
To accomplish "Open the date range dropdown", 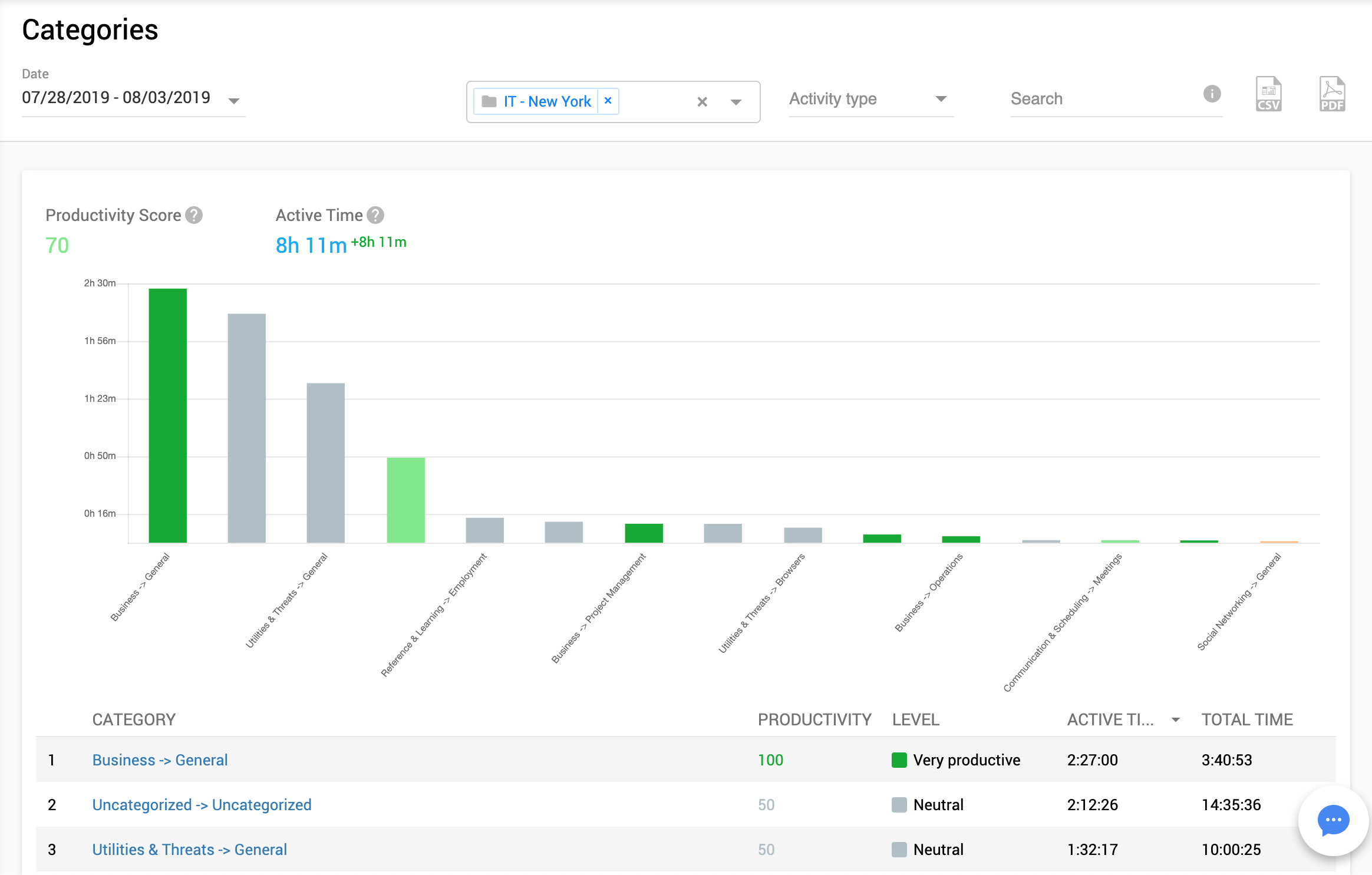I will [x=234, y=101].
